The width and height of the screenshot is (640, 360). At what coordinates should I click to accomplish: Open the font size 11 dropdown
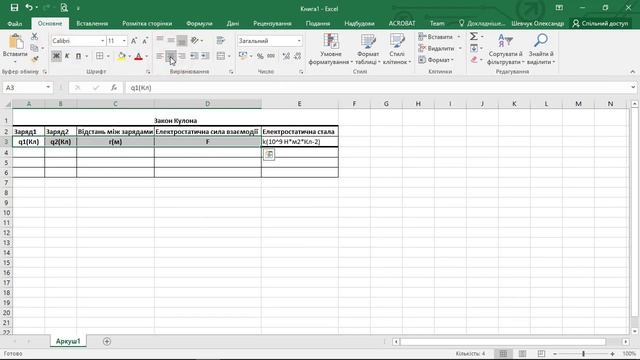(124, 41)
